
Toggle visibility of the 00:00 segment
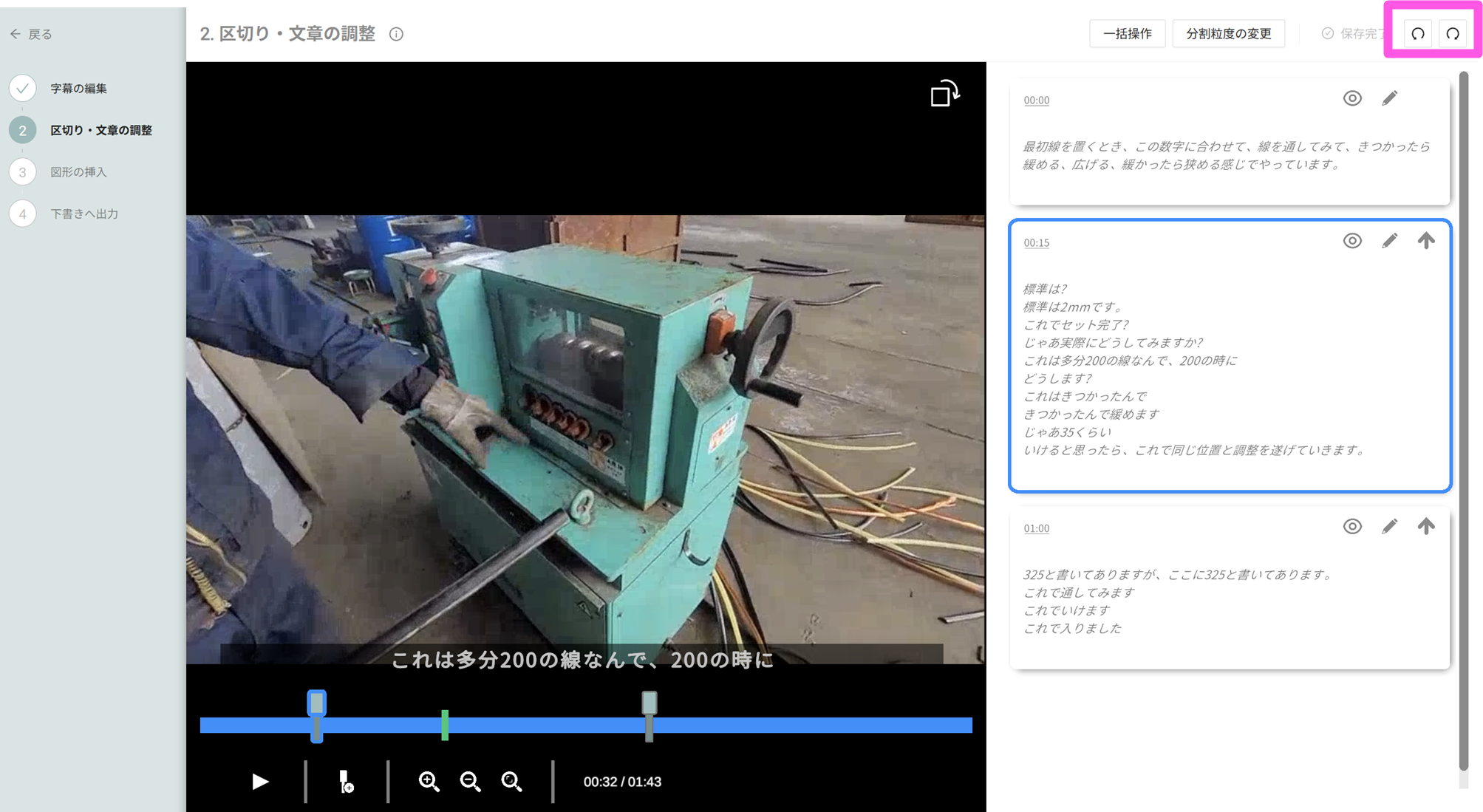[1351, 98]
